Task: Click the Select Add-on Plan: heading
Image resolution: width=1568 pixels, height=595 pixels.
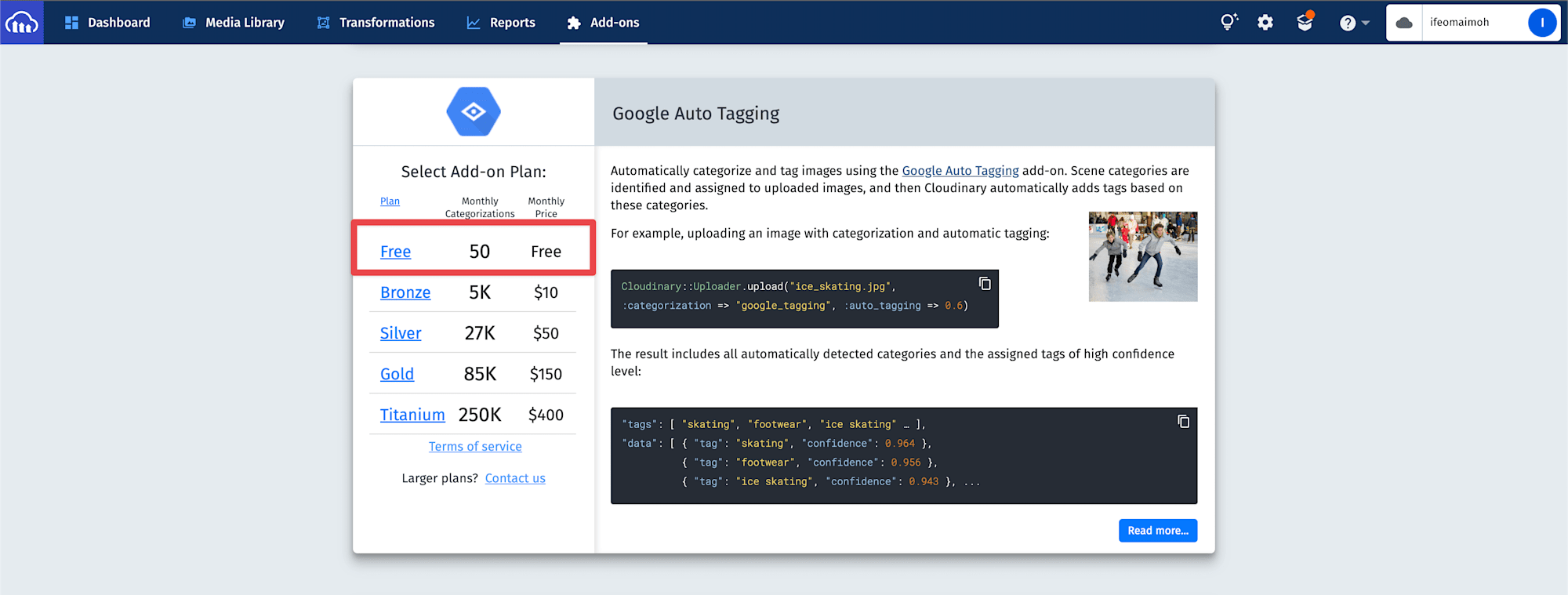Action: 474,172
